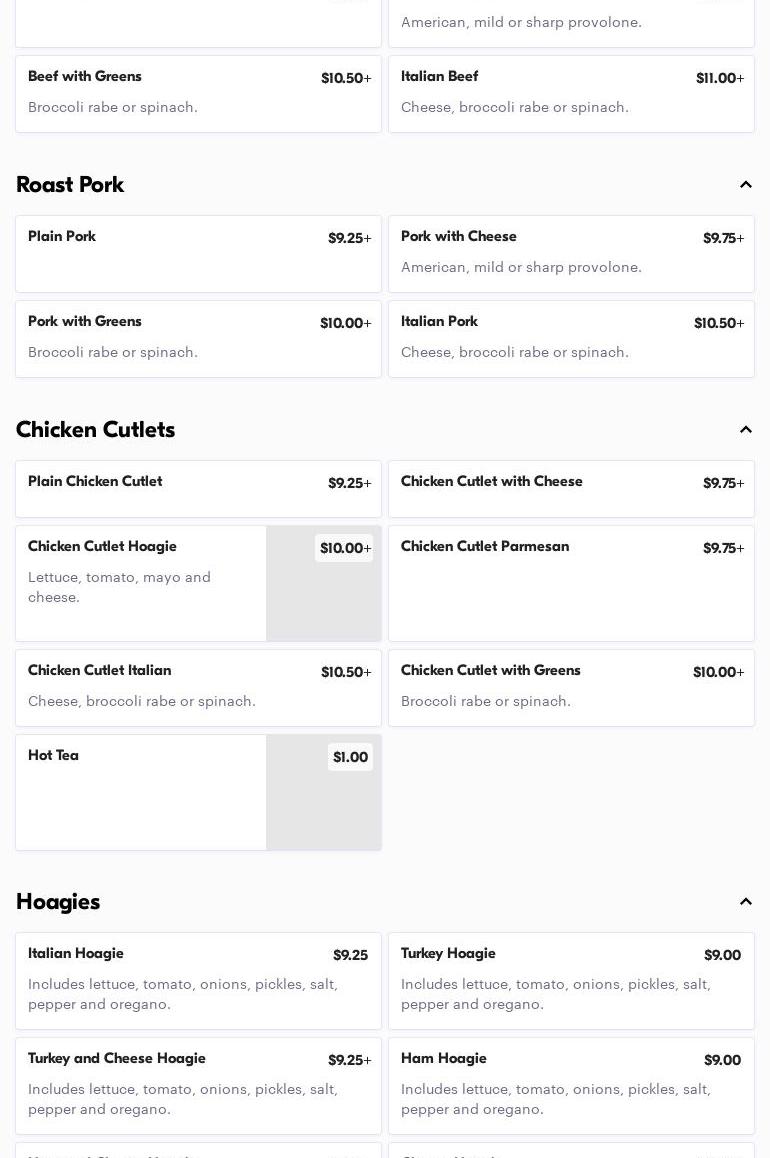
Task: Open Plain Chicken Cutlet item
Action: tap(198, 489)
